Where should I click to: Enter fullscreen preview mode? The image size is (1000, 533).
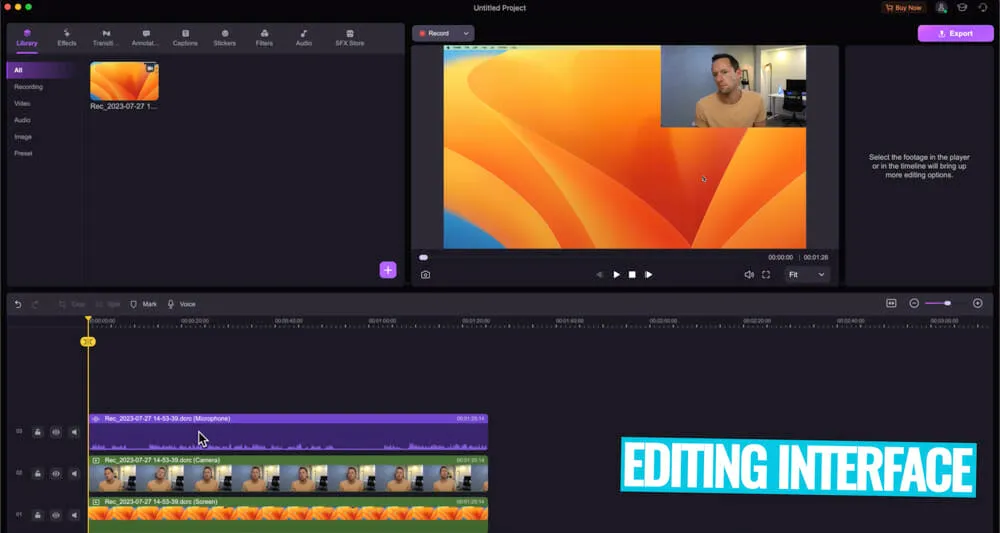click(766, 274)
